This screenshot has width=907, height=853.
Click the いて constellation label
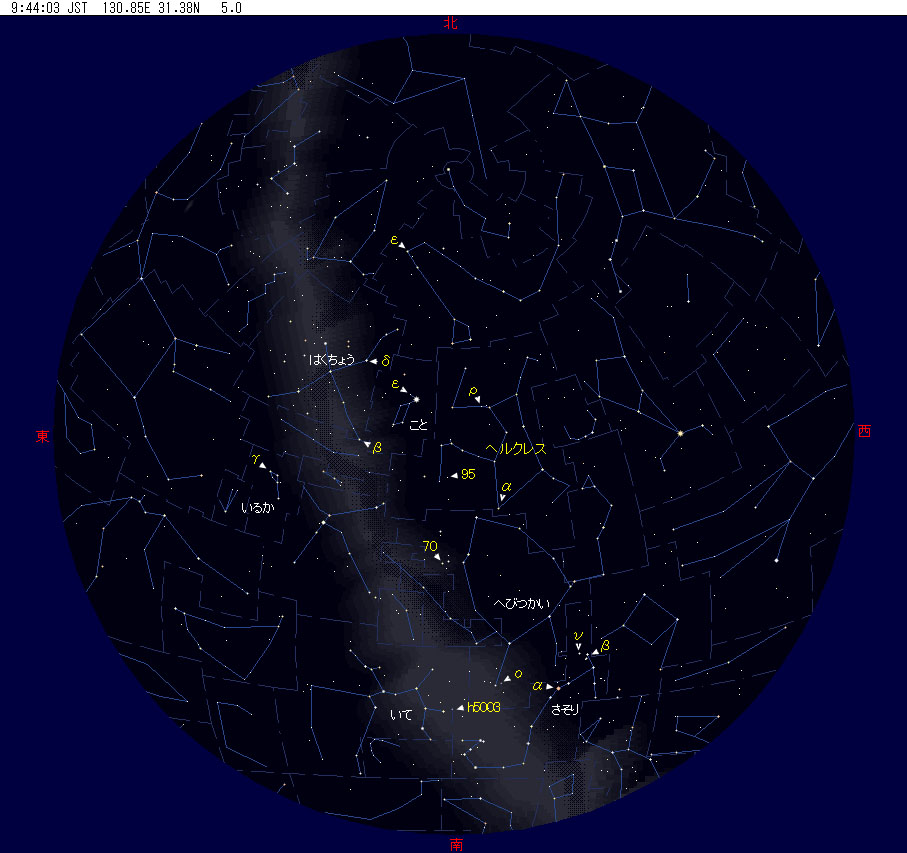[401, 715]
